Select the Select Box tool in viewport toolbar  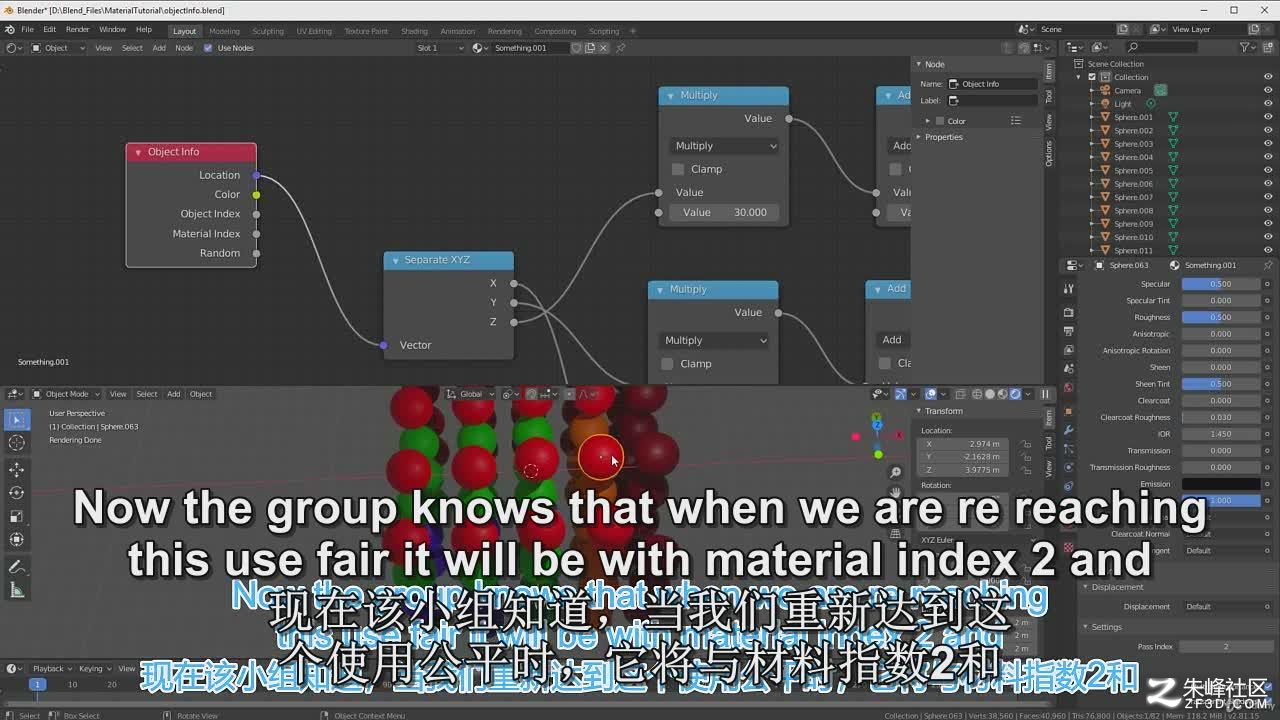pos(17,420)
